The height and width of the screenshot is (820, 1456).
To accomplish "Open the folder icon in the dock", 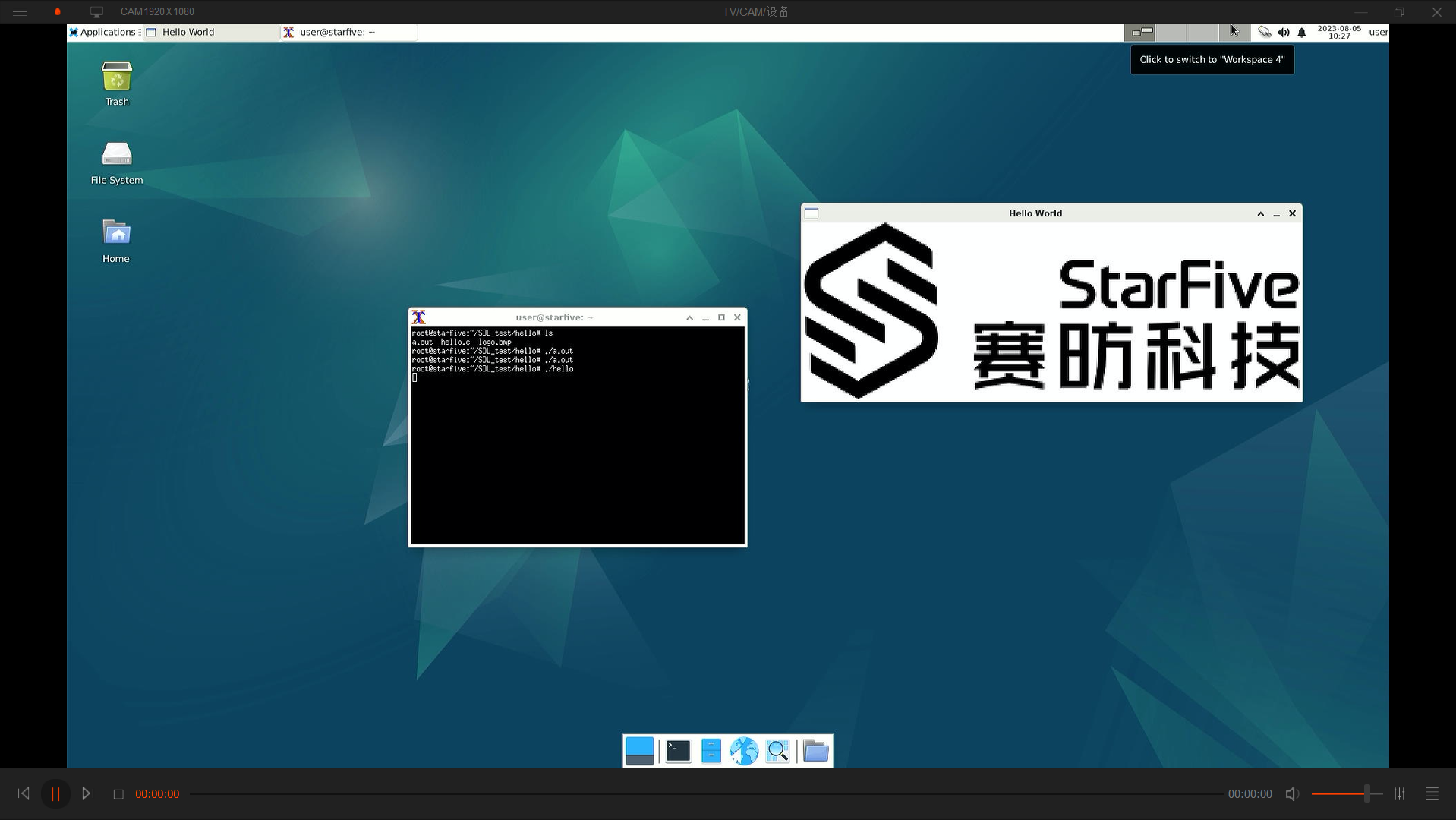I will 815,751.
